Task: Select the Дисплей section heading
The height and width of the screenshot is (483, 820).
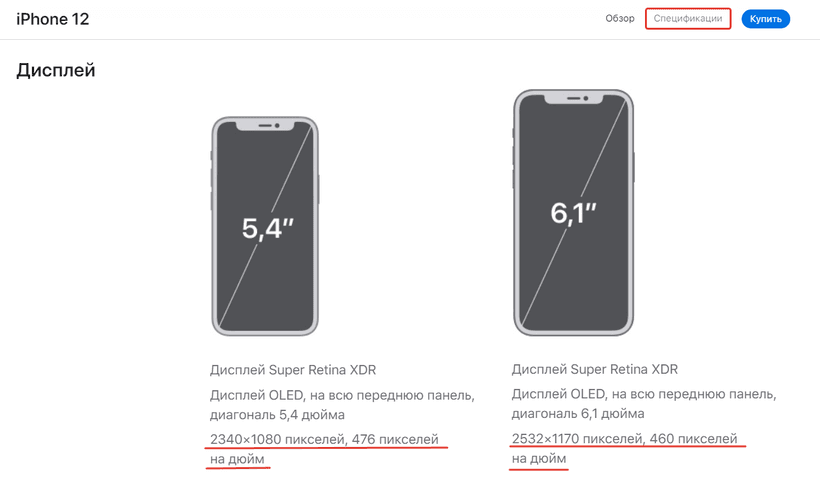Action: [55, 70]
